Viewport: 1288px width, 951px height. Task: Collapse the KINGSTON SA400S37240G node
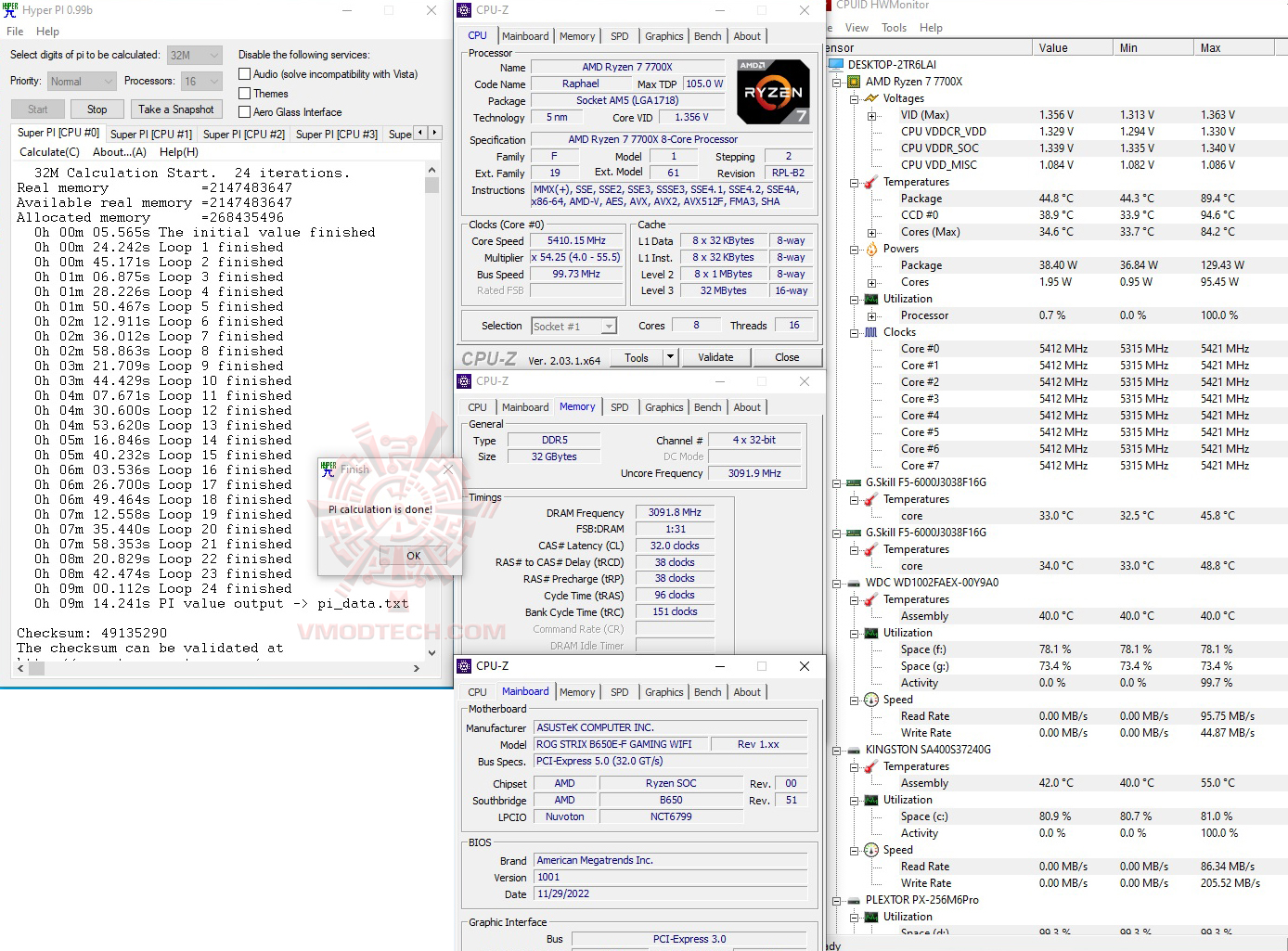click(x=836, y=750)
